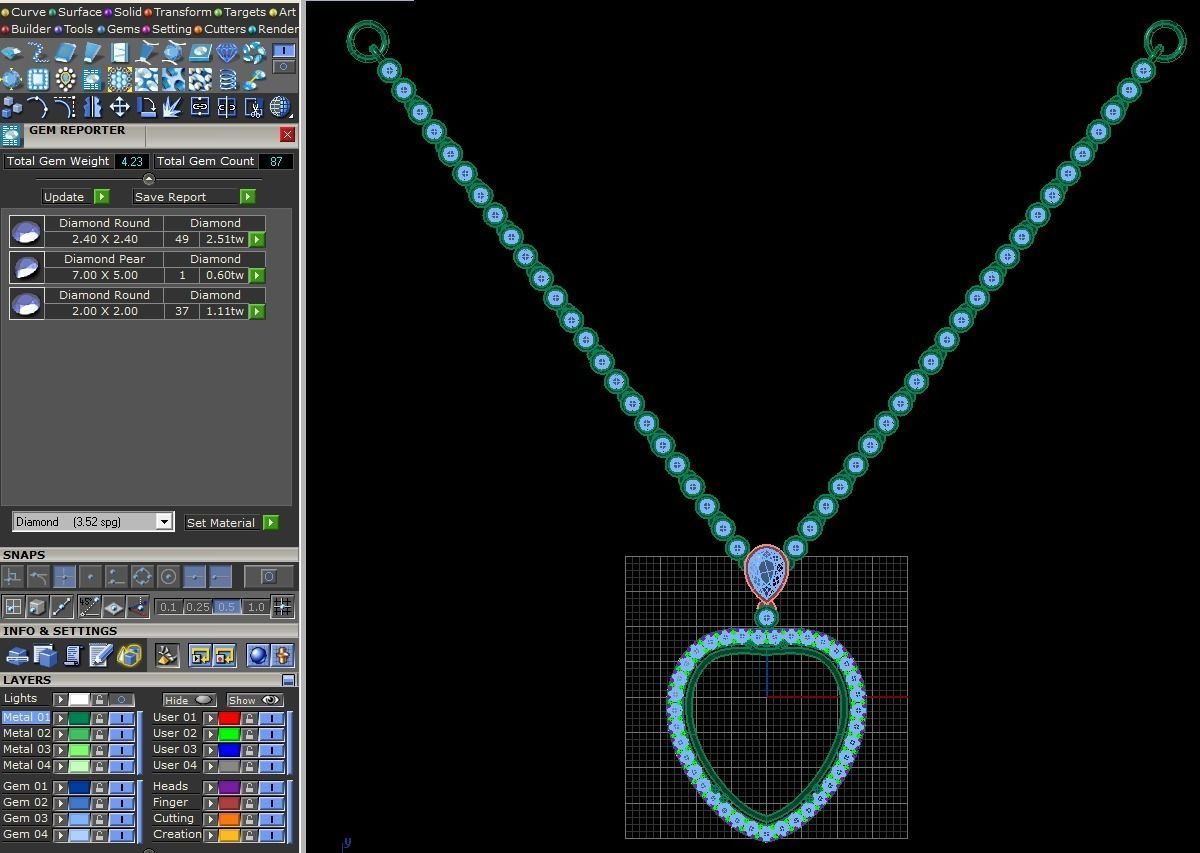The image size is (1200, 853).
Task: Expand the Gem 03 layer arrow
Action: coord(60,819)
